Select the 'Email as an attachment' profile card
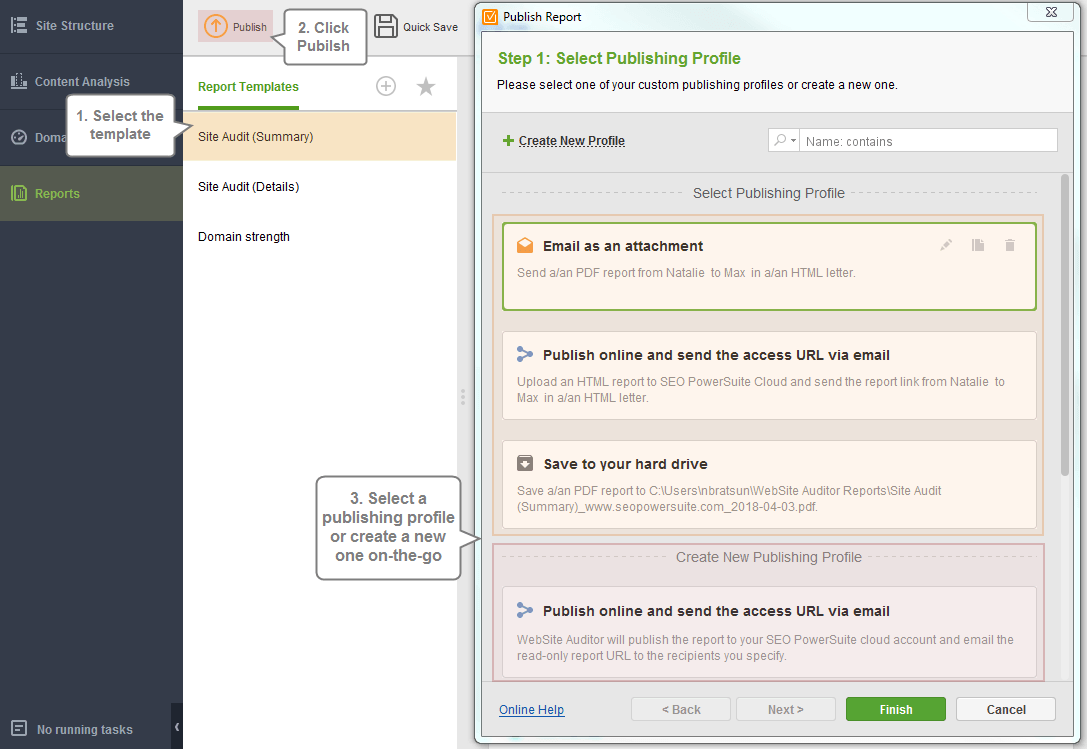Screen dimensions: 1087x749 (769, 266)
